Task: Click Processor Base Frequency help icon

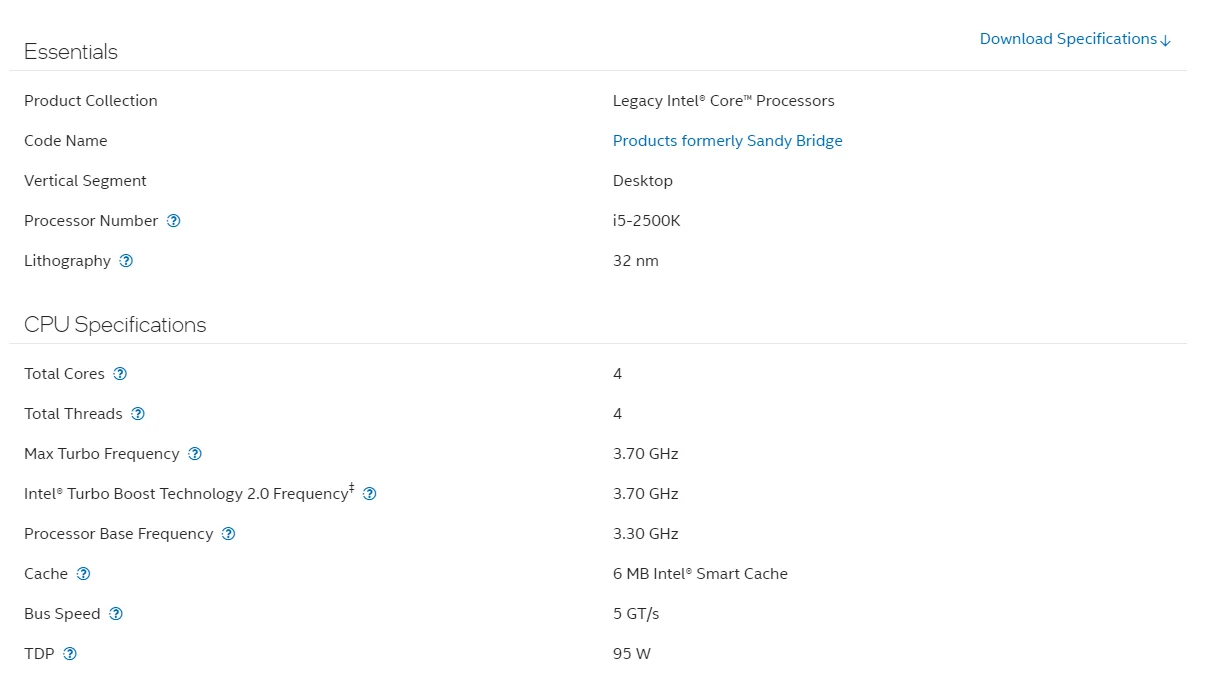Action: pyautogui.click(x=228, y=534)
